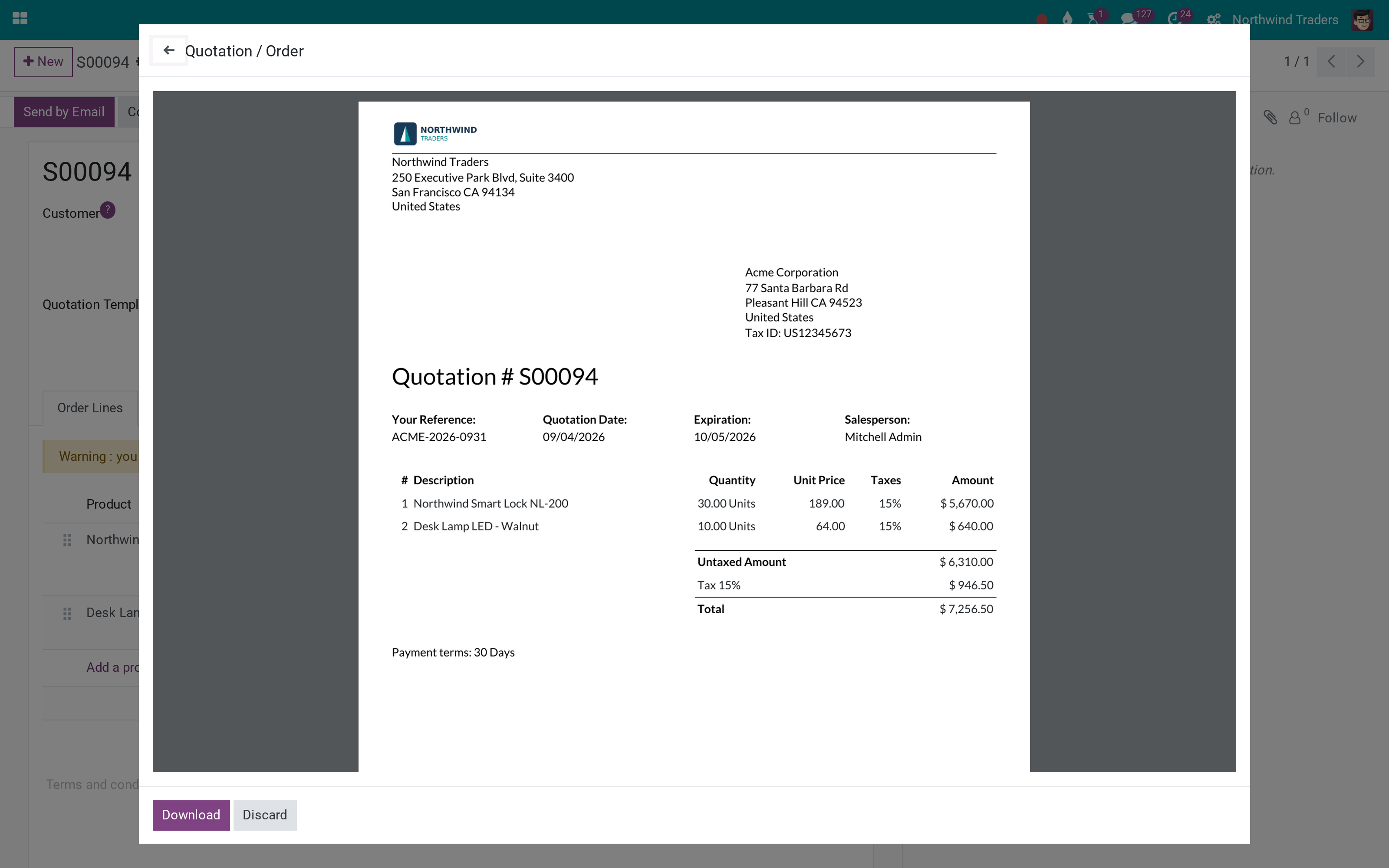Click 250 Executive Park Blvd, Suite 3400
Screen dimensions: 1389x868
(483, 178)
